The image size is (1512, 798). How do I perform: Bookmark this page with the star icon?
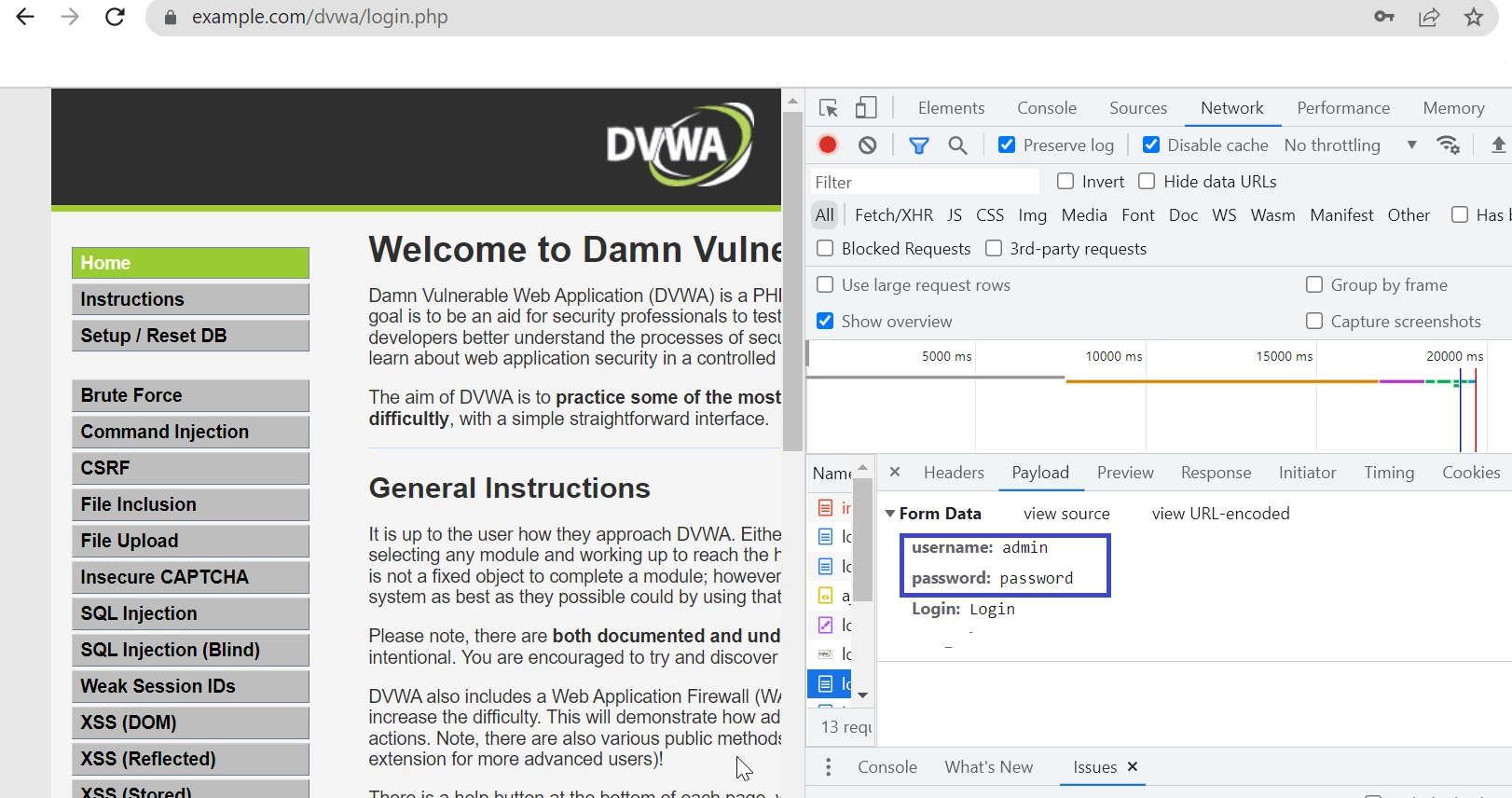click(x=1474, y=17)
